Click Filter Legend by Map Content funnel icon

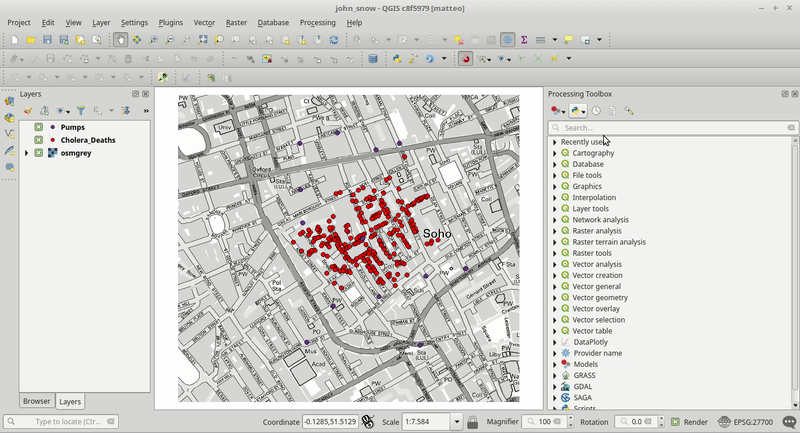pyautogui.click(x=81, y=111)
